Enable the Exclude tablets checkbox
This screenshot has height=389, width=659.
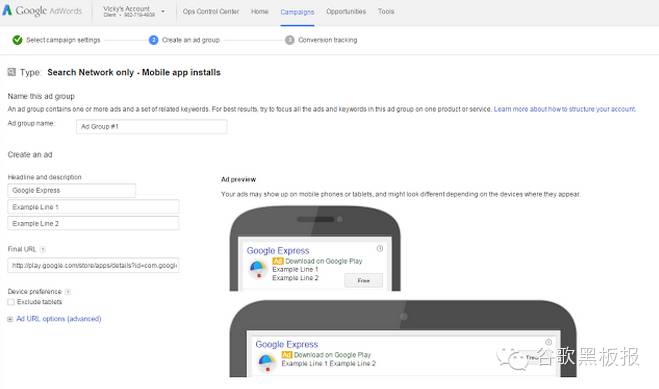[x=11, y=302]
